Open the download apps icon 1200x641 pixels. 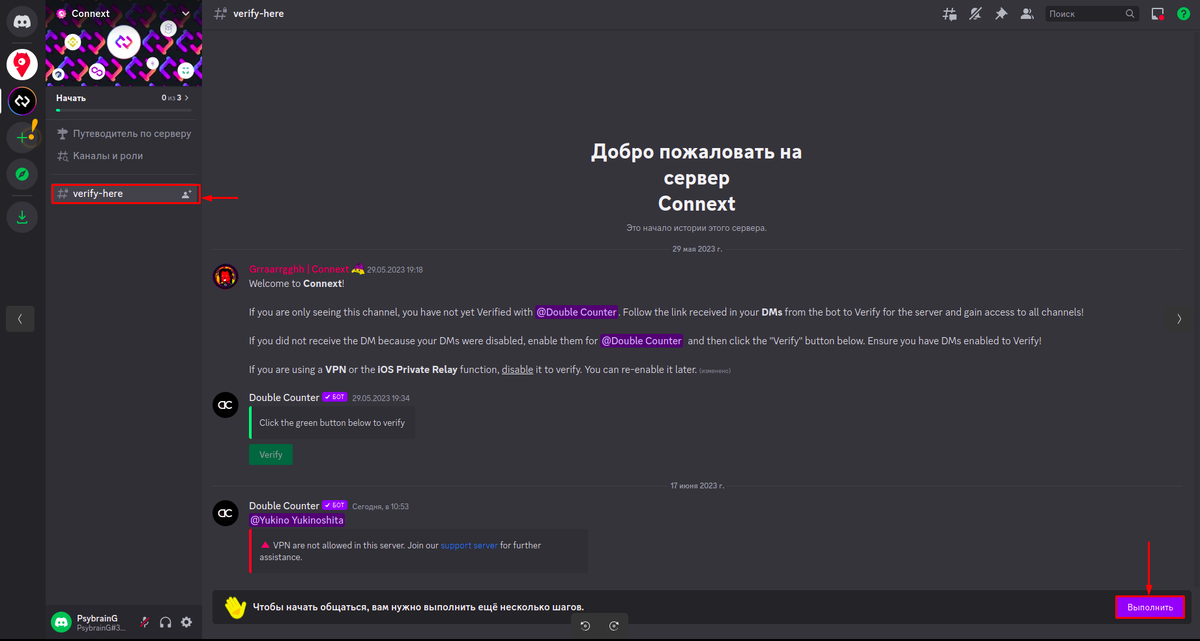[x=22, y=217]
